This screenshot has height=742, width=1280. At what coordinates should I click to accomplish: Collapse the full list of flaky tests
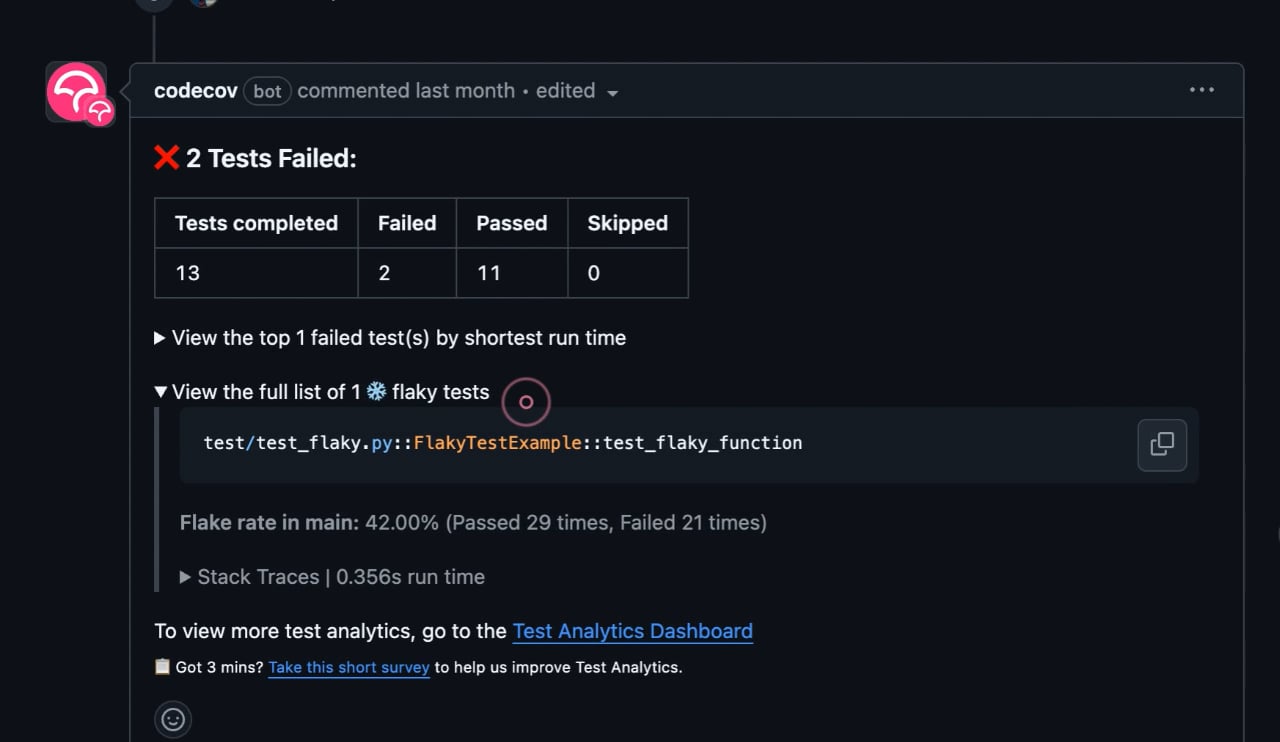322,392
